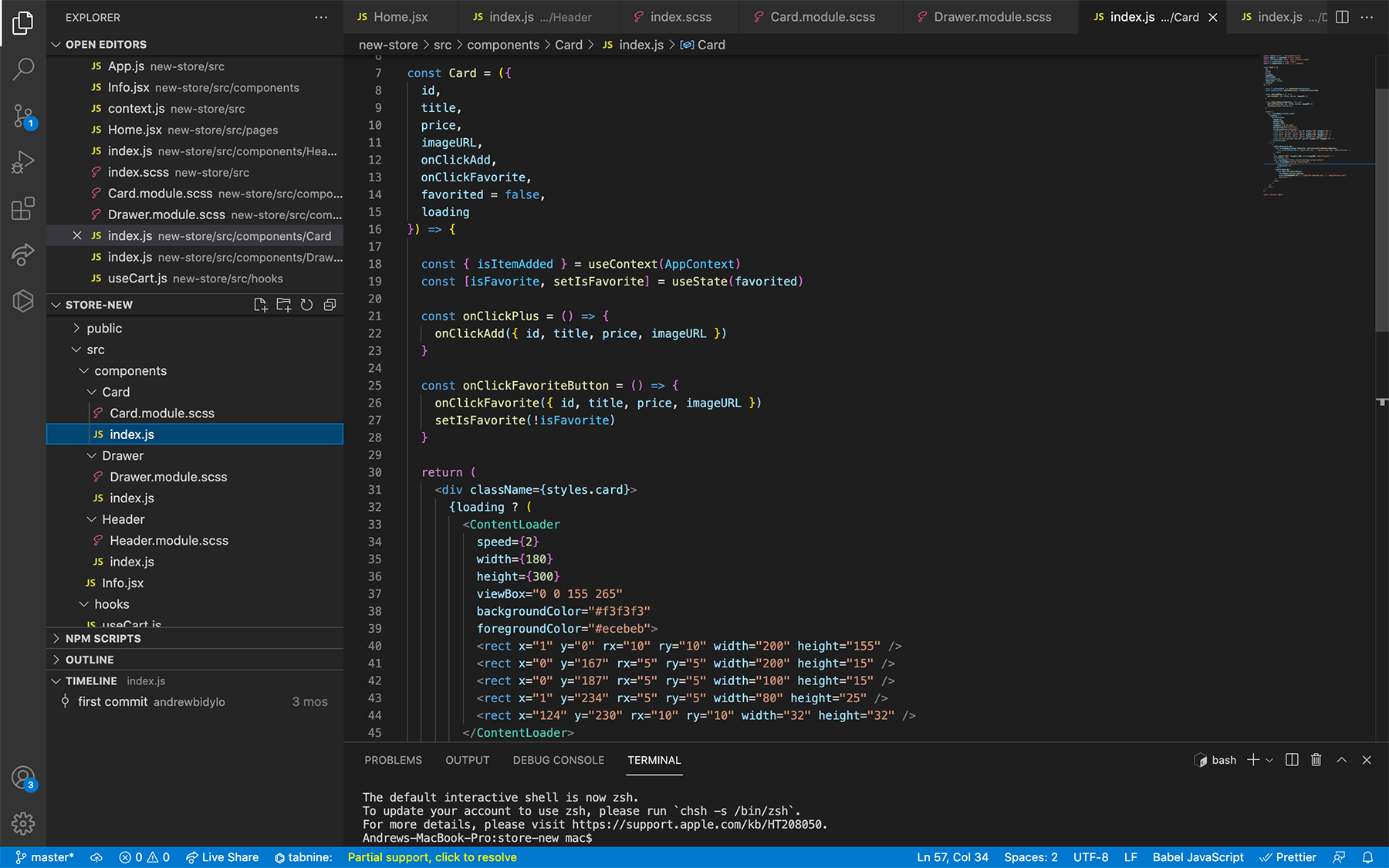
Task: Open the Search view in activity bar
Action: pos(23,69)
